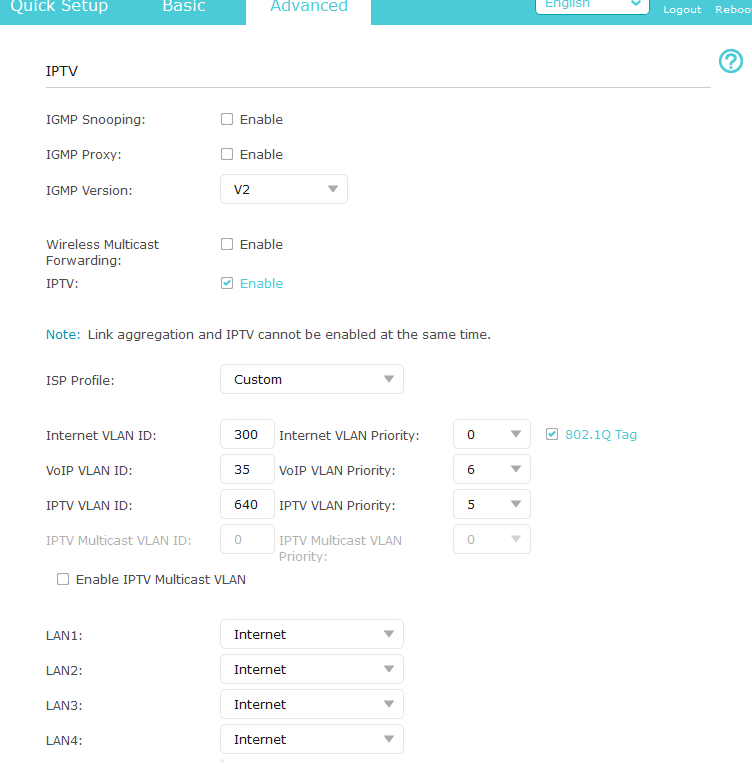Viewport: 752px width, 769px height.
Task: Open the LAN3 mode dropdown
Action: [x=312, y=704]
